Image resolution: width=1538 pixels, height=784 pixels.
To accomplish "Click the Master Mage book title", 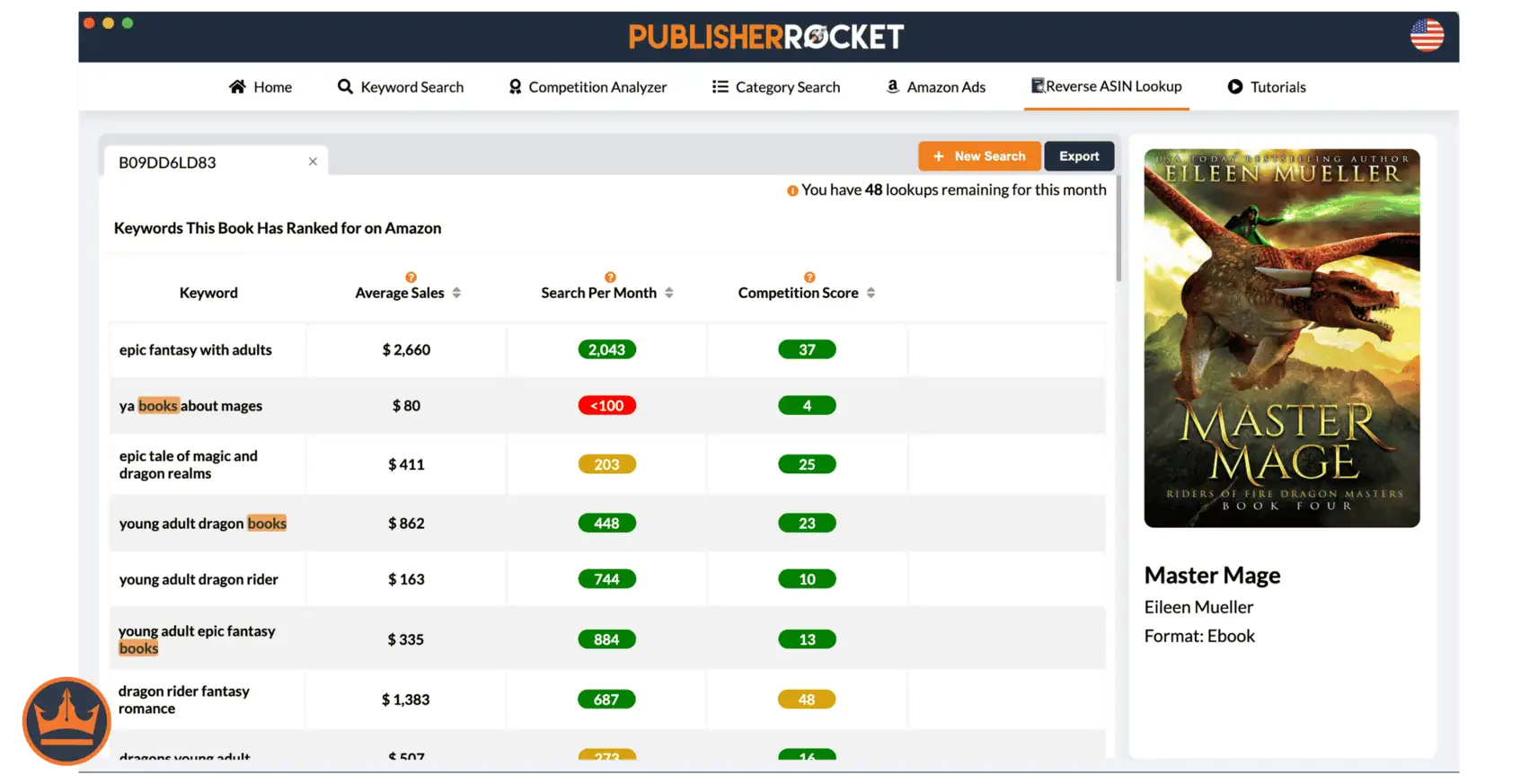I will (x=1212, y=575).
